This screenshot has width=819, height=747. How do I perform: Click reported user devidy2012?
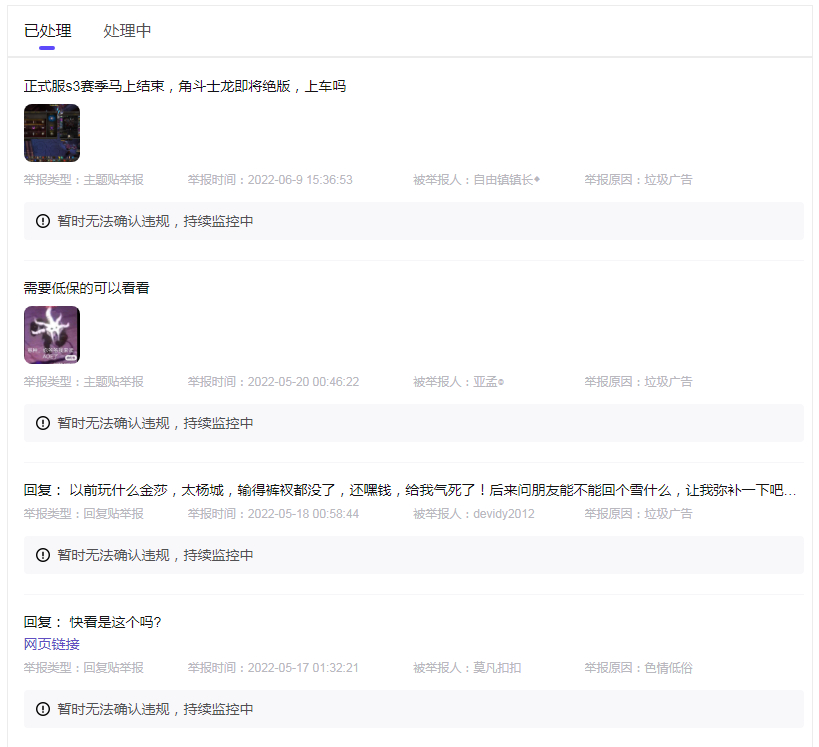[504, 514]
